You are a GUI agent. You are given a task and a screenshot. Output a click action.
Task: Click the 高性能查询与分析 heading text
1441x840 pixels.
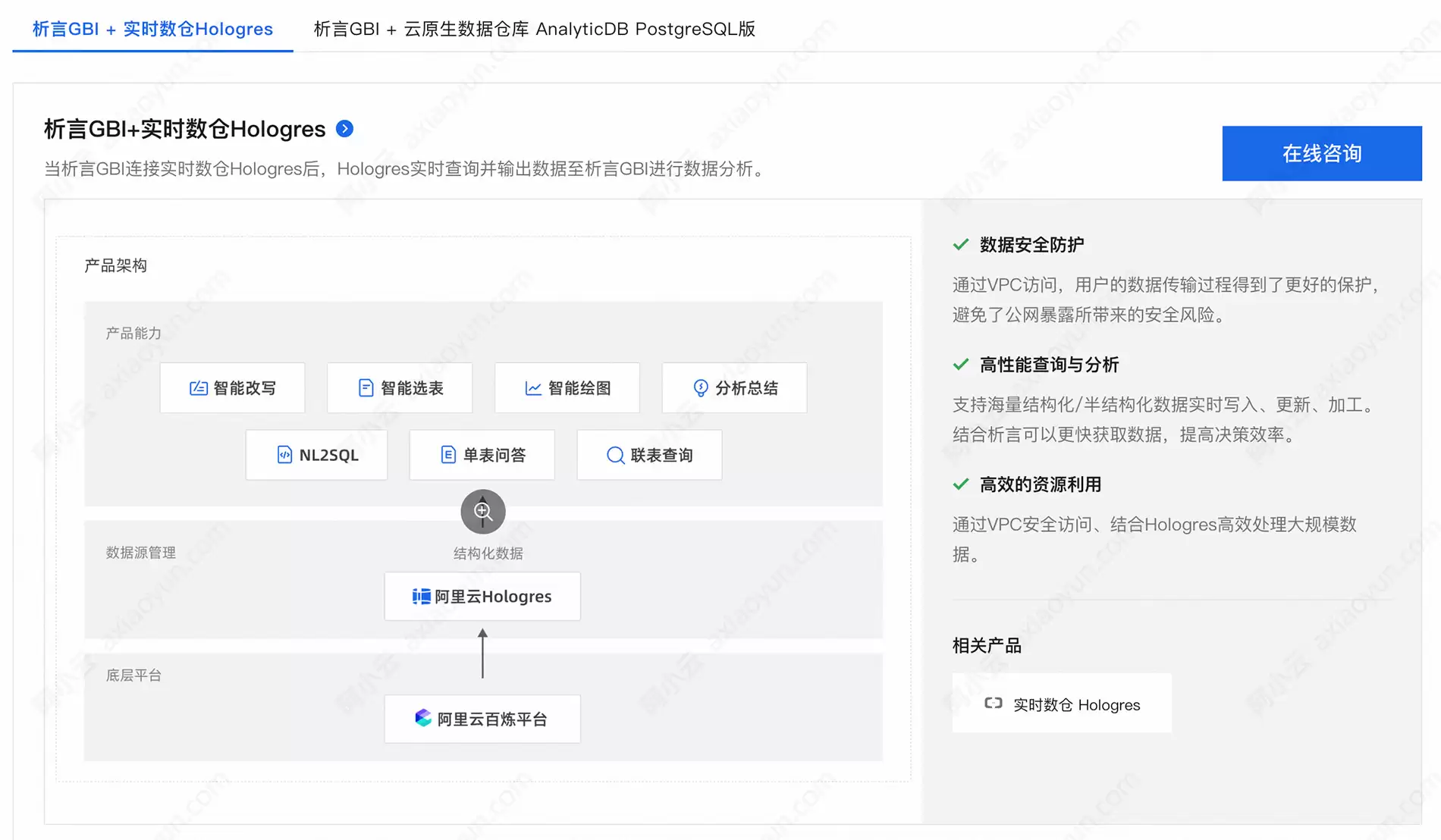(1049, 365)
